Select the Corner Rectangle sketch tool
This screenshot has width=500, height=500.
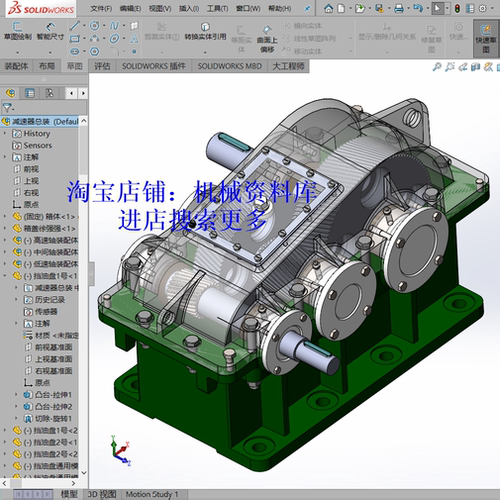75,39
